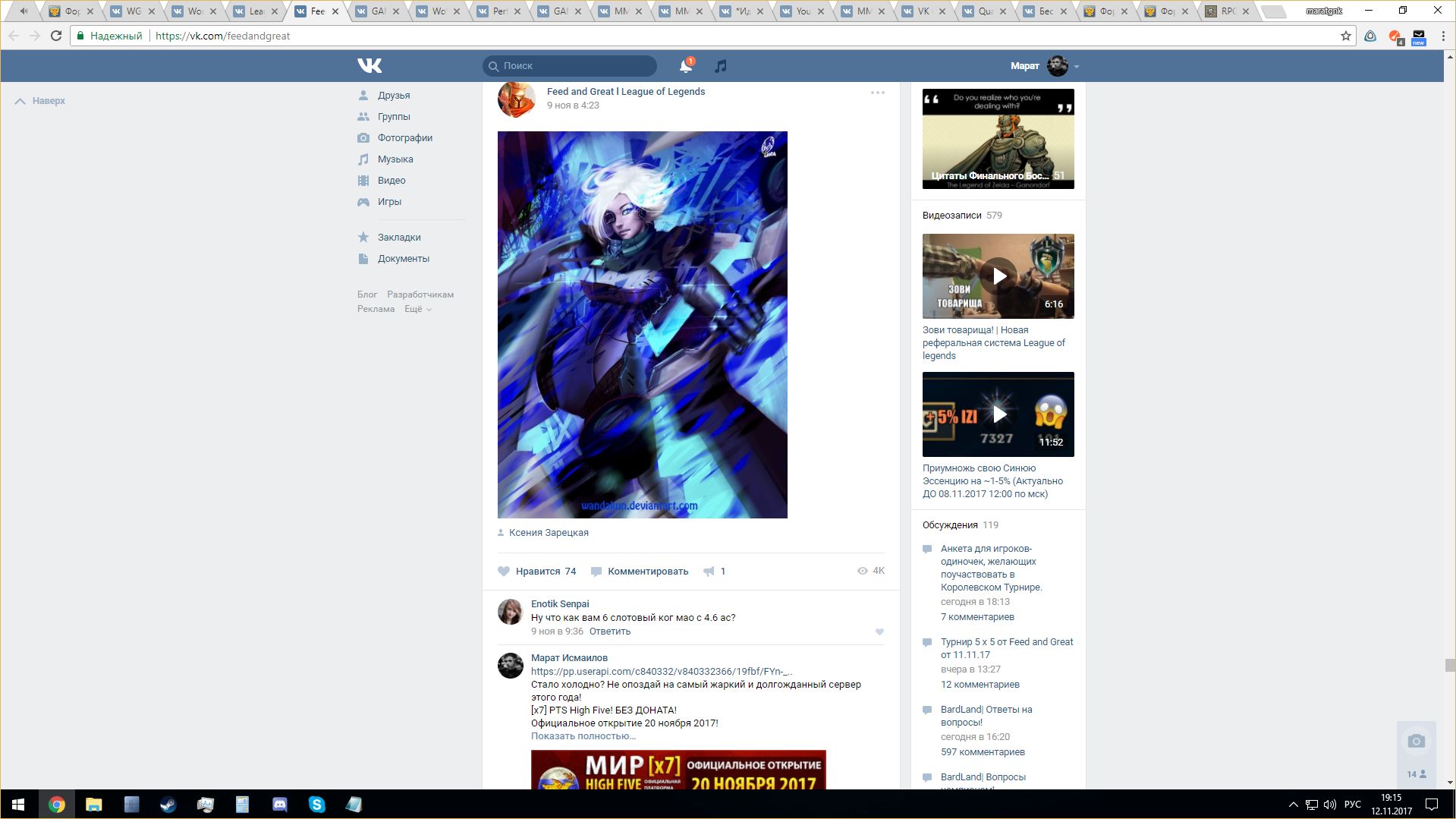Open the music player note icon
1456x819 pixels.
[721, 66]
